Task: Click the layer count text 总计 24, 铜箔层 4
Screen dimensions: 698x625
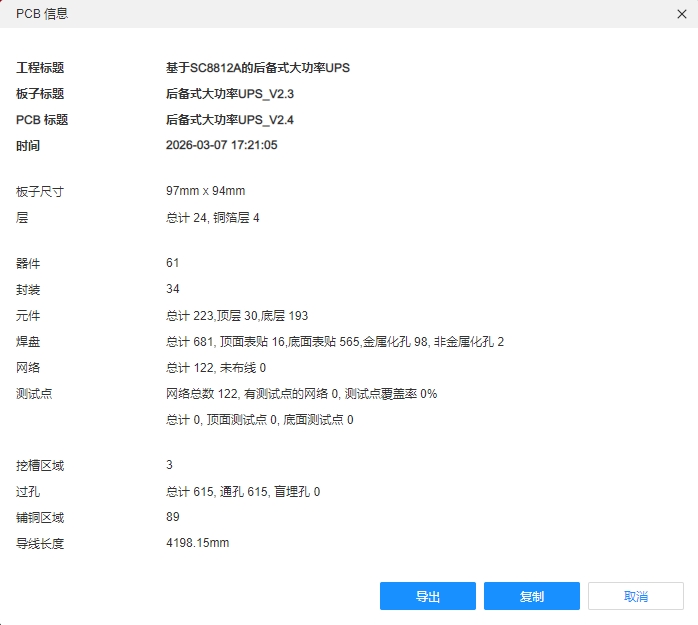Action: [212, 217]
